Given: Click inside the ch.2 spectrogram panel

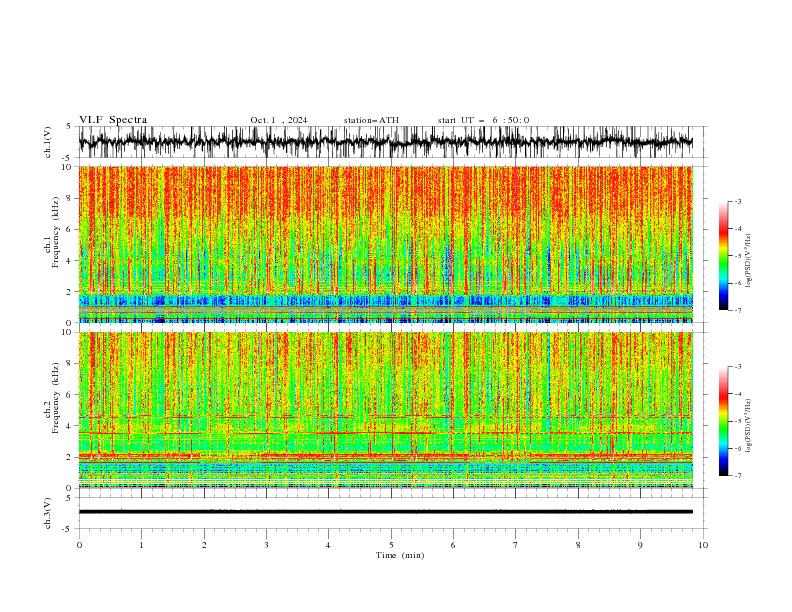Looking at the screenshot, I should pyautogui.click(x=386, y=410).
